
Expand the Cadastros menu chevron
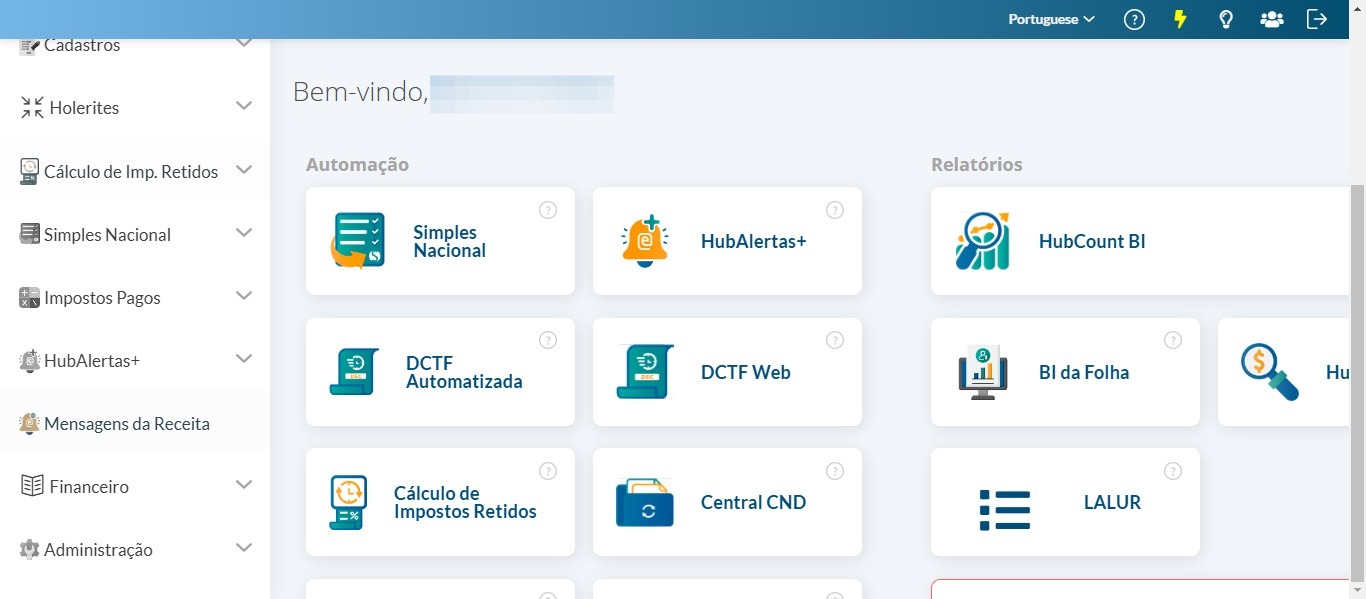click(x=244, y=43)
